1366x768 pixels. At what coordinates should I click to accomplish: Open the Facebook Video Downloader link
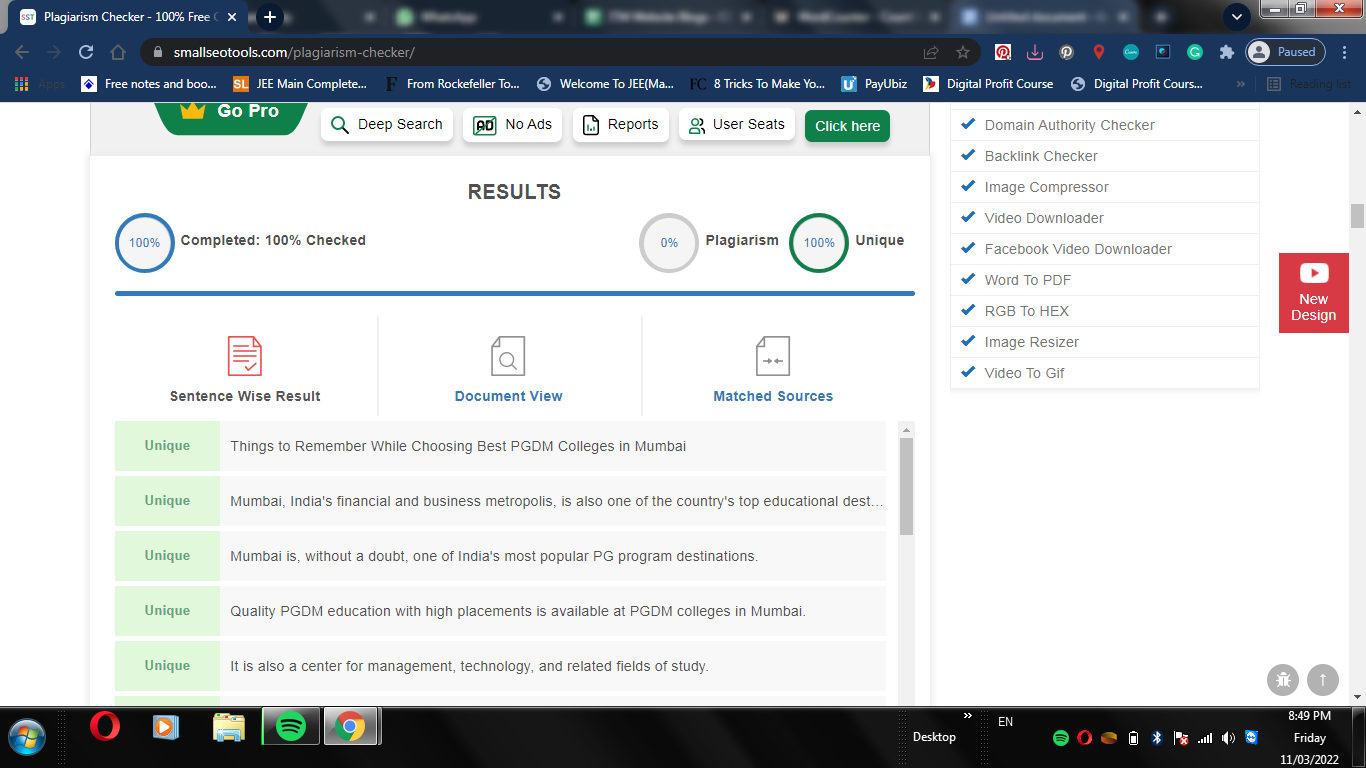click(1078, 249)
